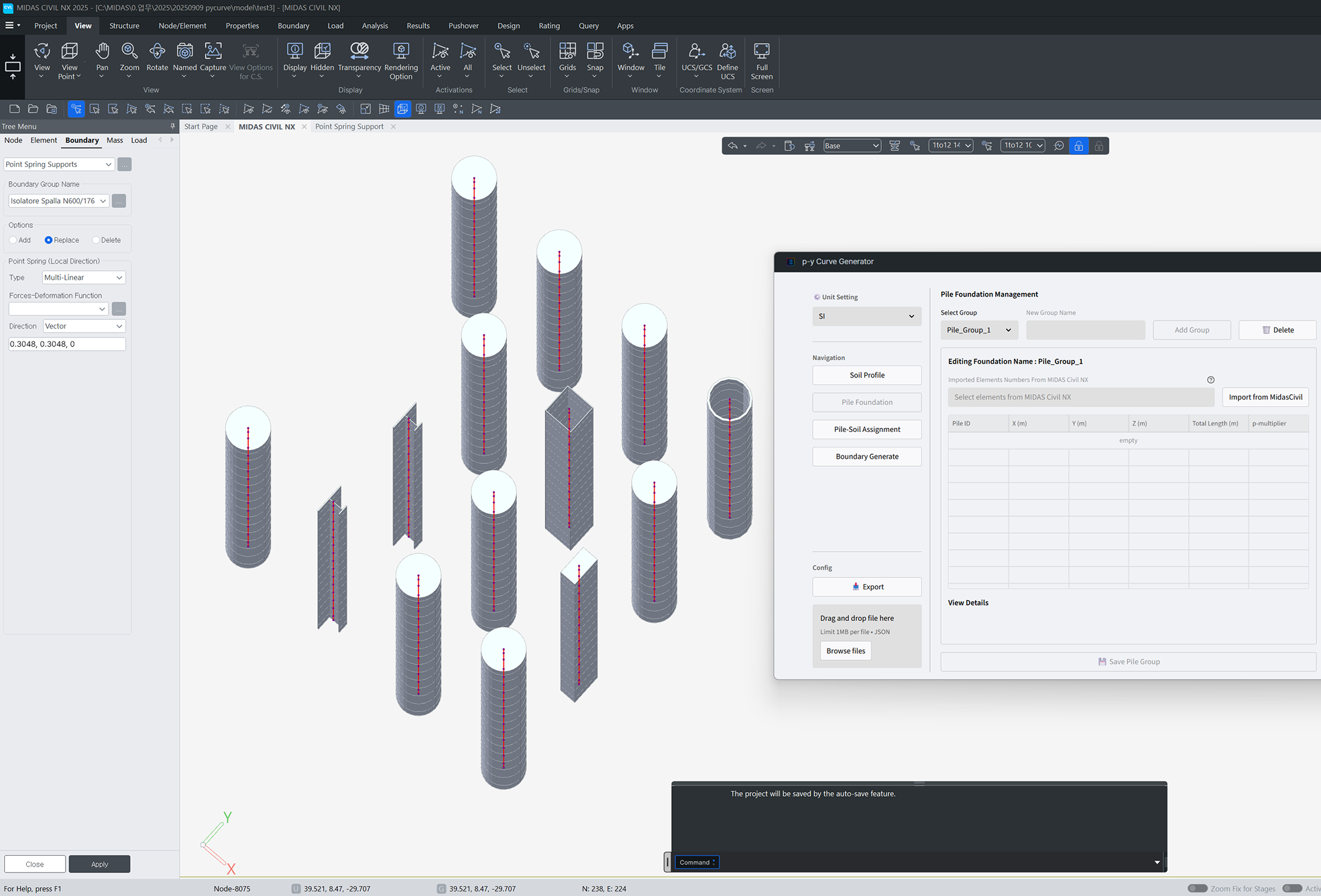Click the Delete group button
This screenshot has height=896, width=1321.
coord(1277,330)
